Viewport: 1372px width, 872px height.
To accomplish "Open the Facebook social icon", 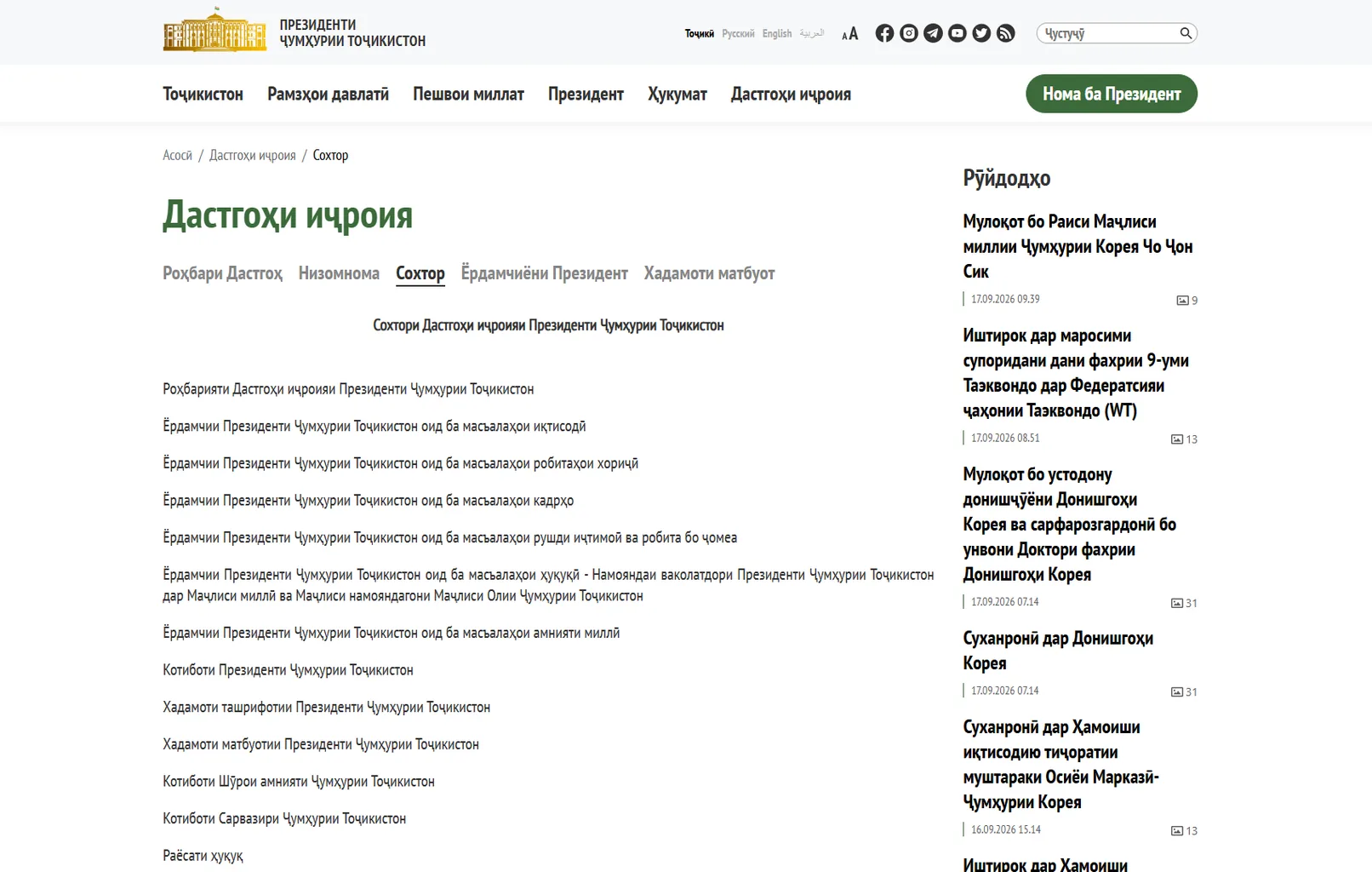I will (x=884, y=33).
